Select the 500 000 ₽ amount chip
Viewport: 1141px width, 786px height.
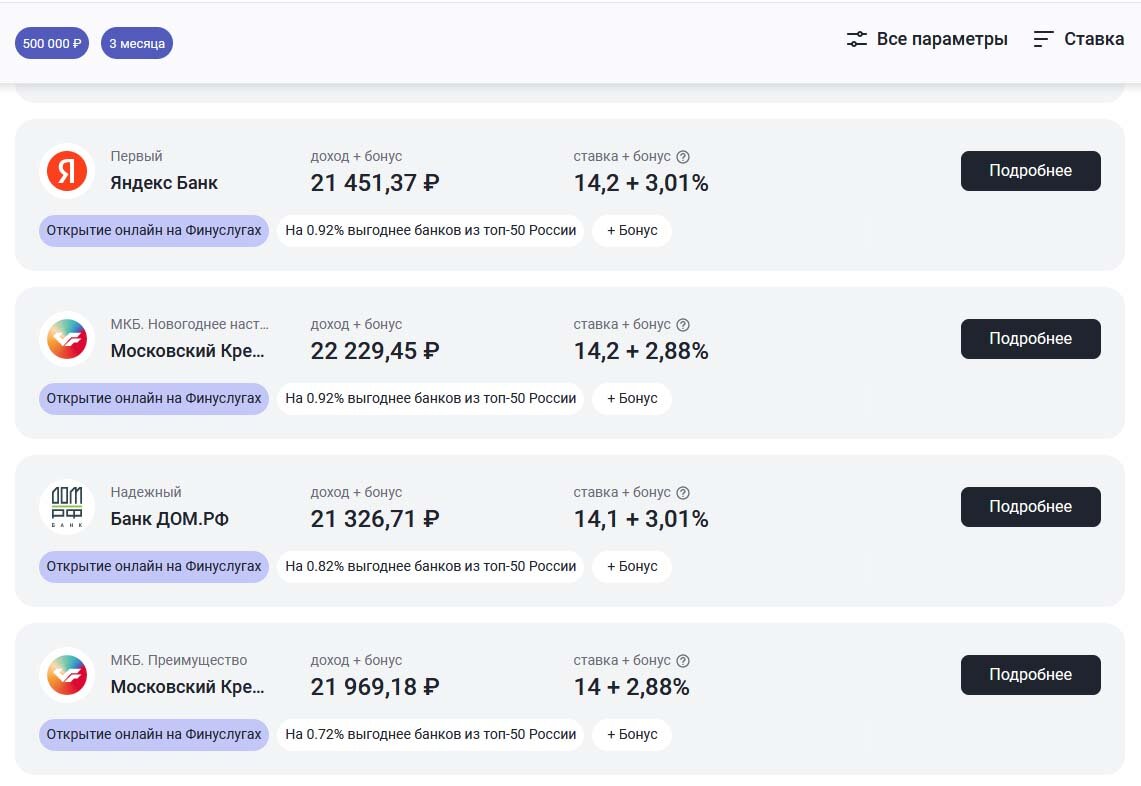(x=52, y=44)
